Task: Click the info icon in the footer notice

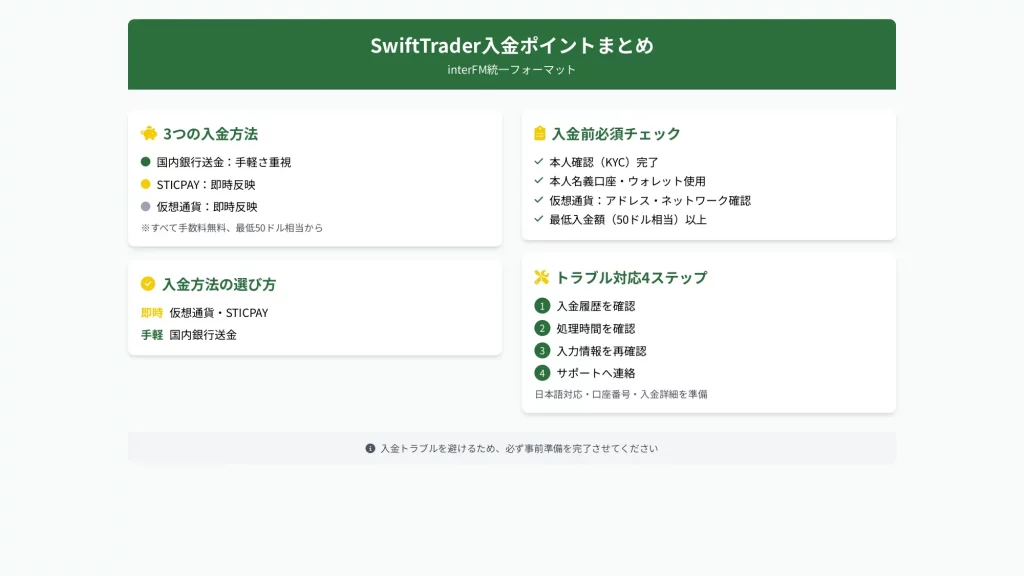Action: click(370, 448)
